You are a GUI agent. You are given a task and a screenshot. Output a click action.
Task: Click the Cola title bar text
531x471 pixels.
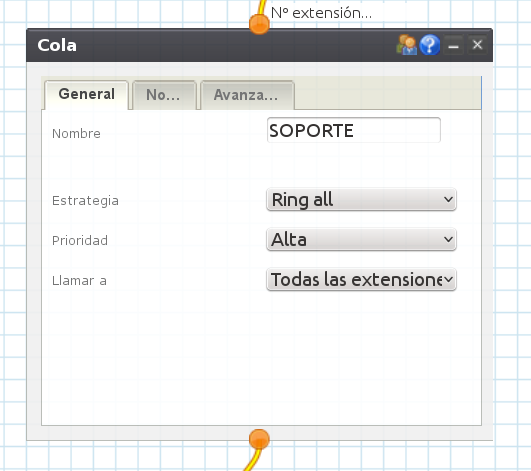[x=57, y=45]
